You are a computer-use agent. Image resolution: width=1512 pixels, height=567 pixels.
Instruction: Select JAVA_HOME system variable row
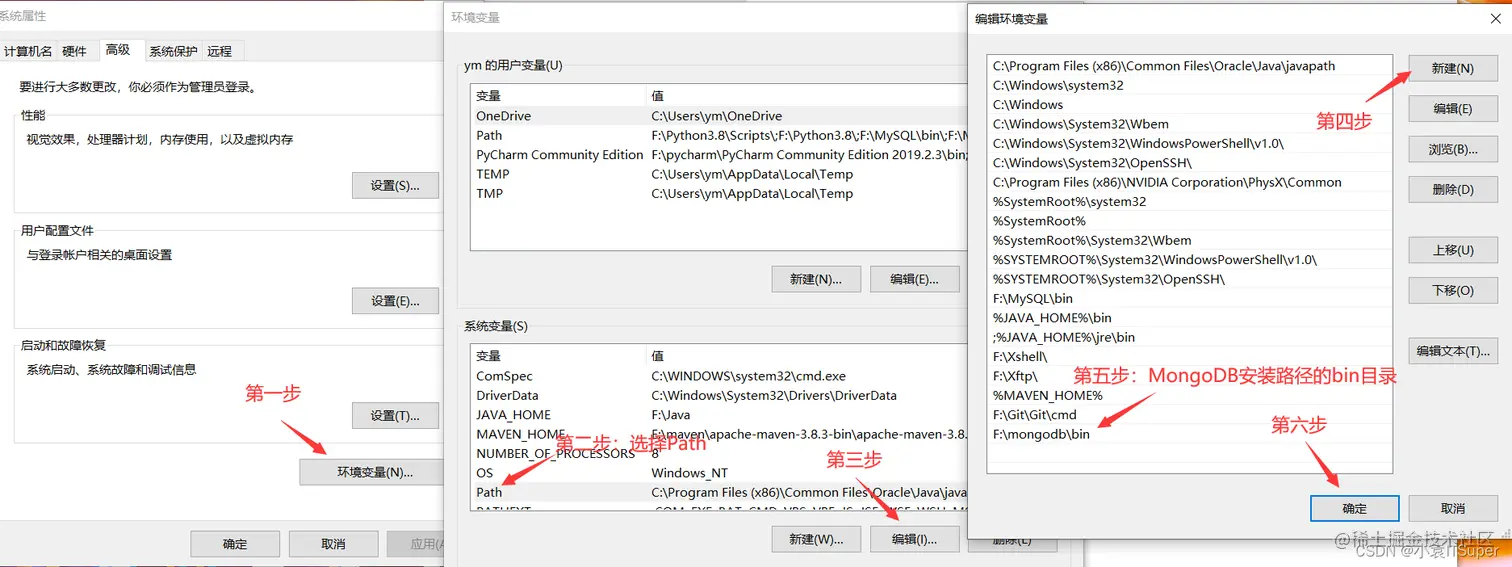coord(719,415)
